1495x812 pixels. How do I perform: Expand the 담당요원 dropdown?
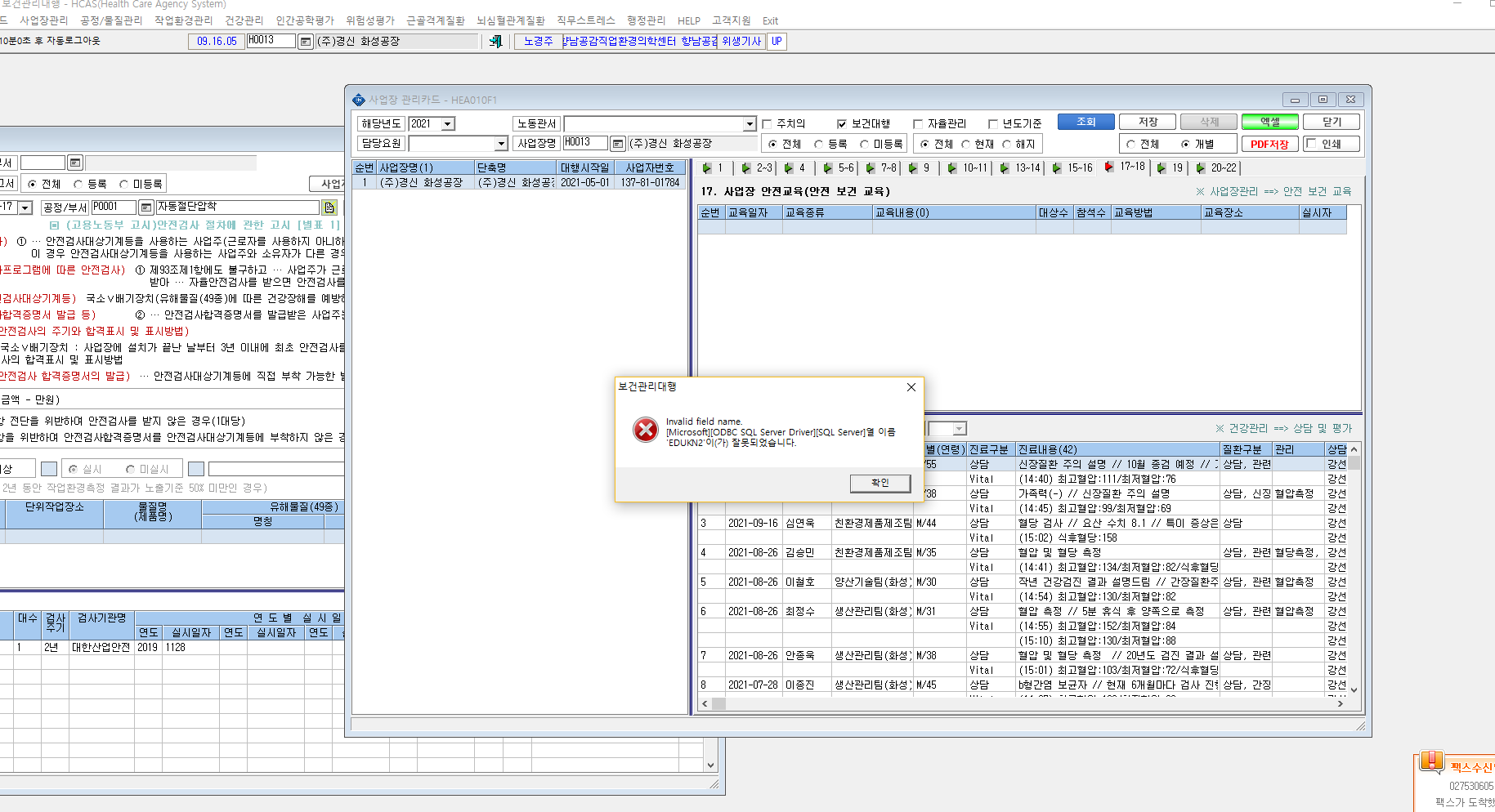(x=501, y=144)
